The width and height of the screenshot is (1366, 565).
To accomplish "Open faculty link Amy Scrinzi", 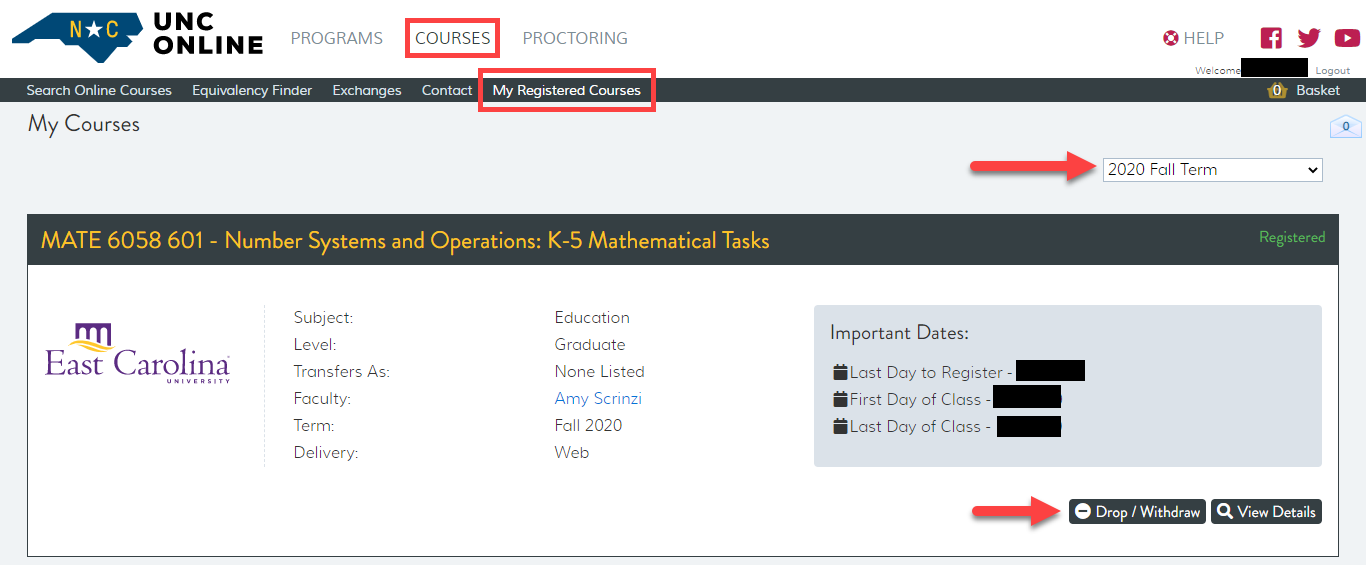I will pos(598,398).
